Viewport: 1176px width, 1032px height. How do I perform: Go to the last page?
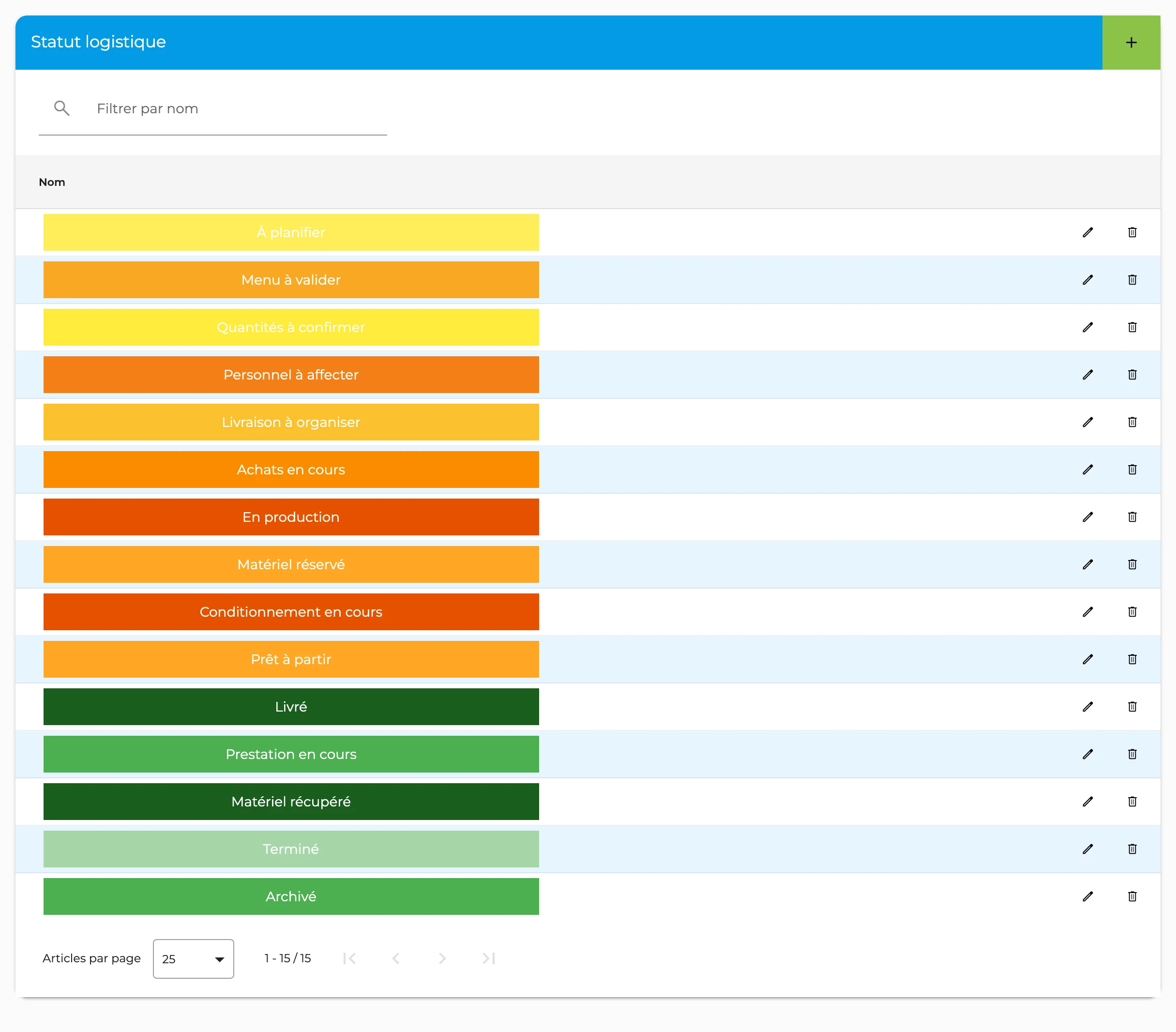[x=488, y=958]
